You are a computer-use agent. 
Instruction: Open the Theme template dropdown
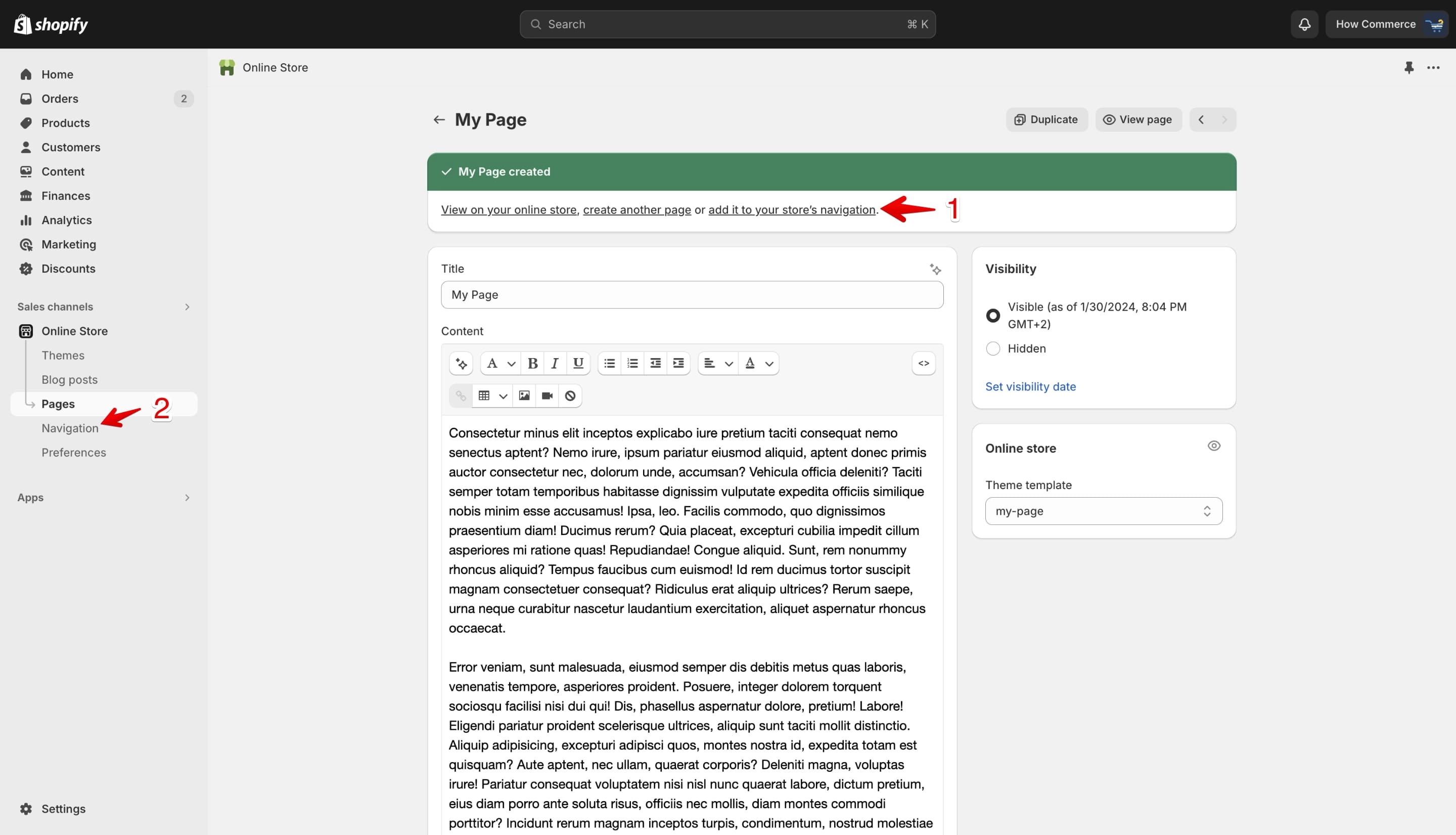1104,511
